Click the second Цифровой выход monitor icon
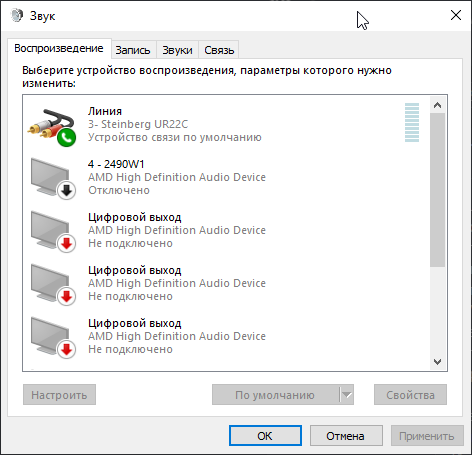Image resolution: width=472 pixels, height=455 pixels. 53,285
